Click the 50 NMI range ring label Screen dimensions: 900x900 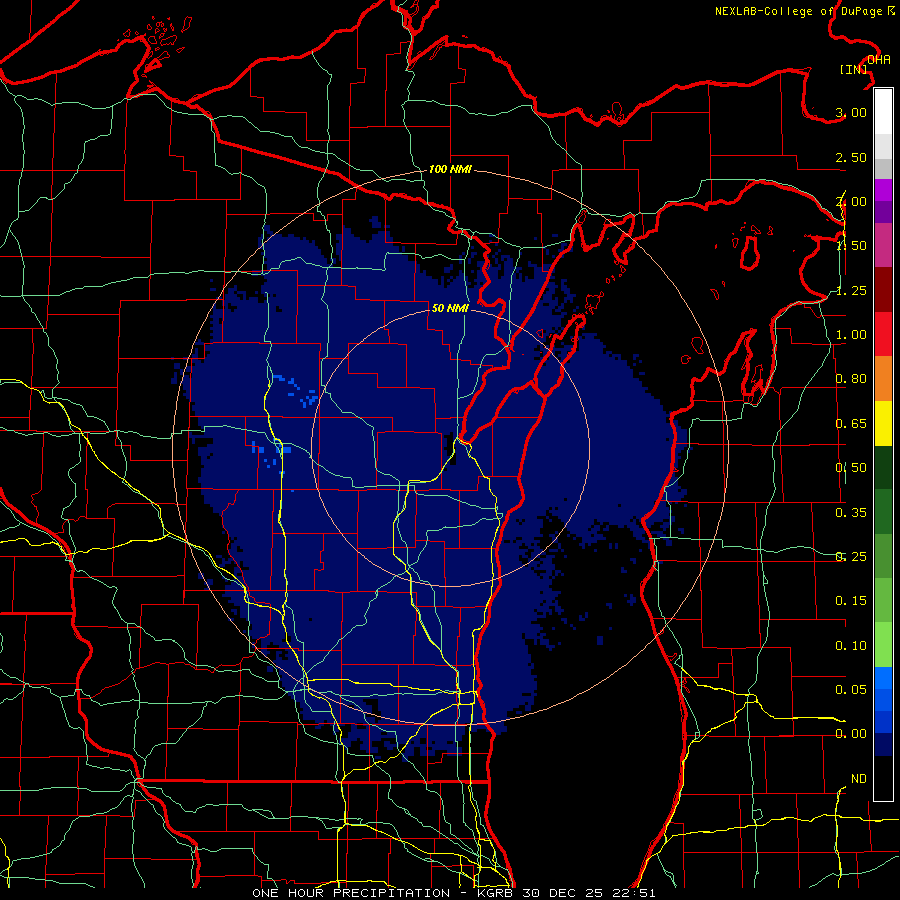point(450,308)
